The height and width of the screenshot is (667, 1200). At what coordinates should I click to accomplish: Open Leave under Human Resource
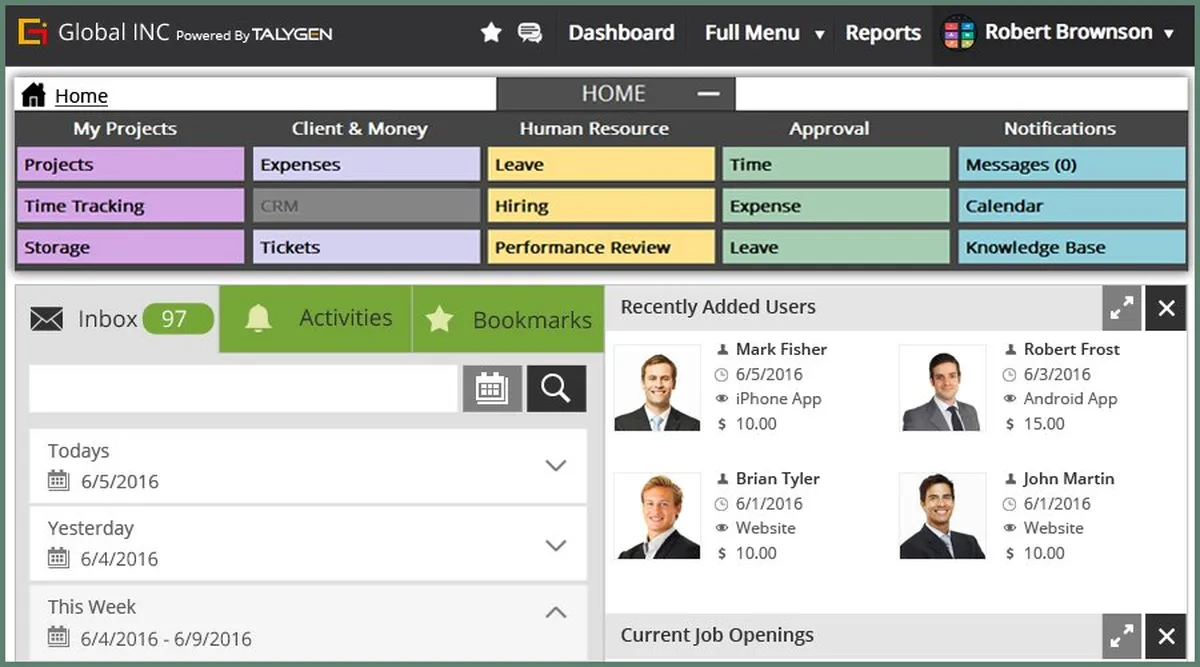tap(602, 165)
